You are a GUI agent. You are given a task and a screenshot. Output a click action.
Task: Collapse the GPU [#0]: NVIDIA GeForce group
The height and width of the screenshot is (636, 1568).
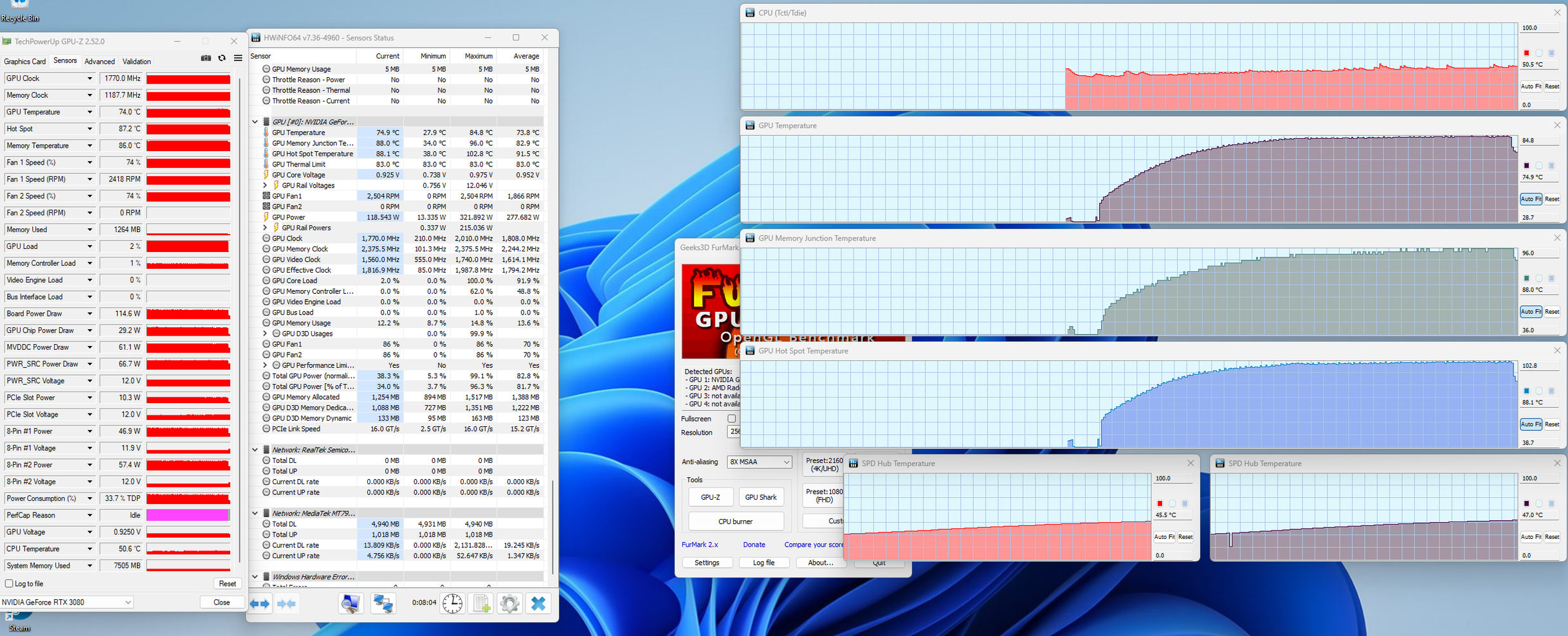click(x=255, y=122)
